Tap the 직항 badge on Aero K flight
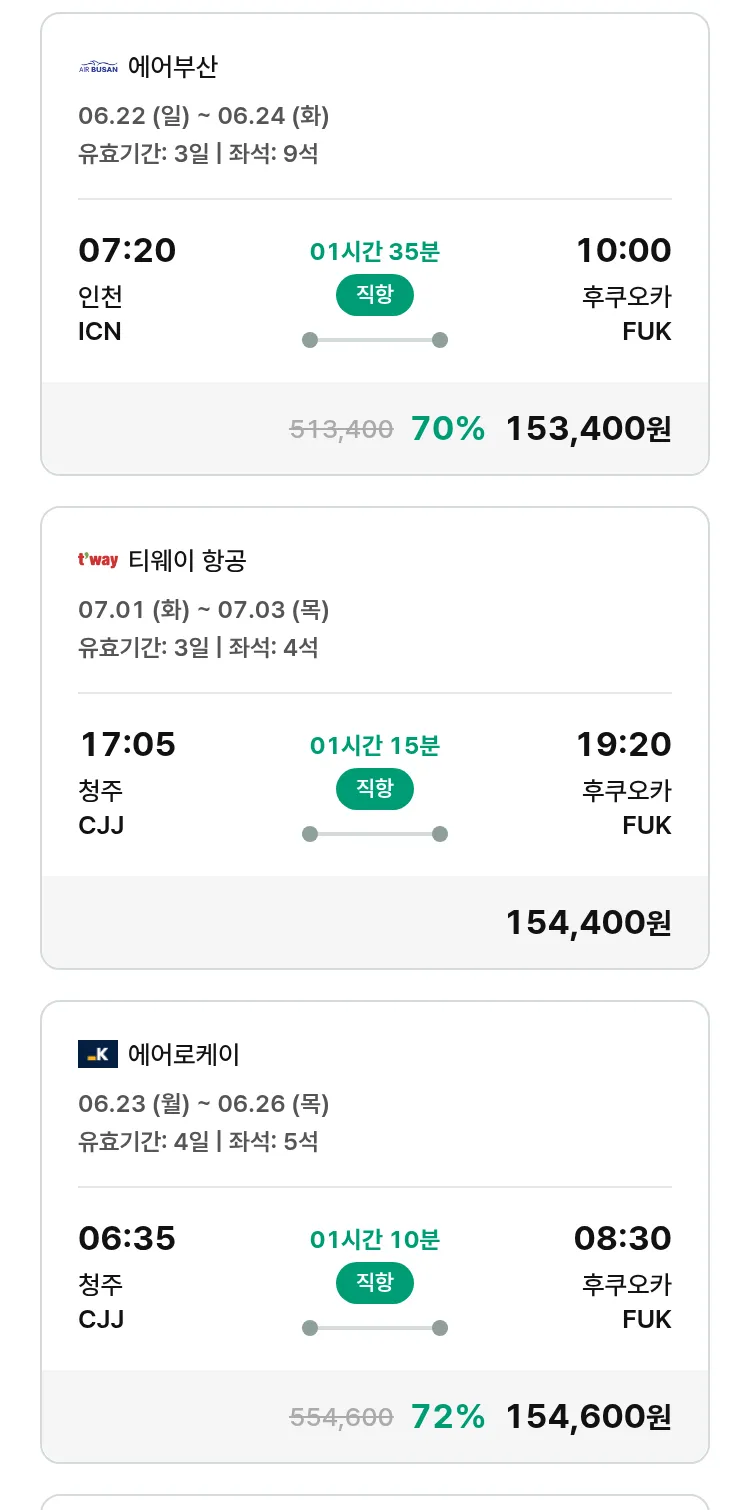Image resolution: width=750 pixels, height=1510 pixels. pyautogui.click(x=375, y=1283)
